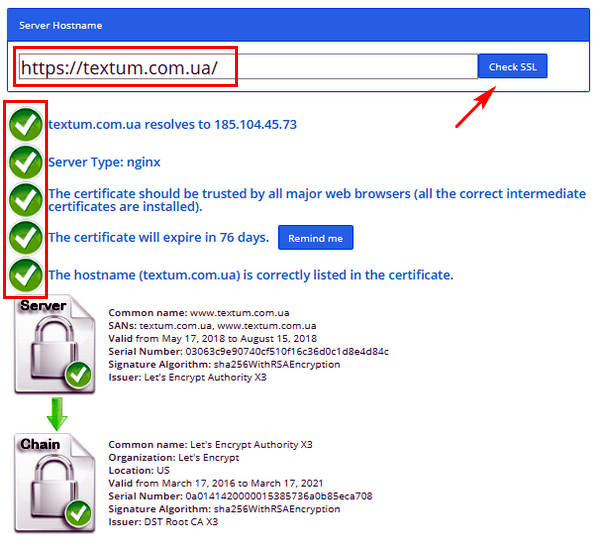600x549 pixels.
Task: Click the Chain certificate padlock icon
Action: [55, 483]
